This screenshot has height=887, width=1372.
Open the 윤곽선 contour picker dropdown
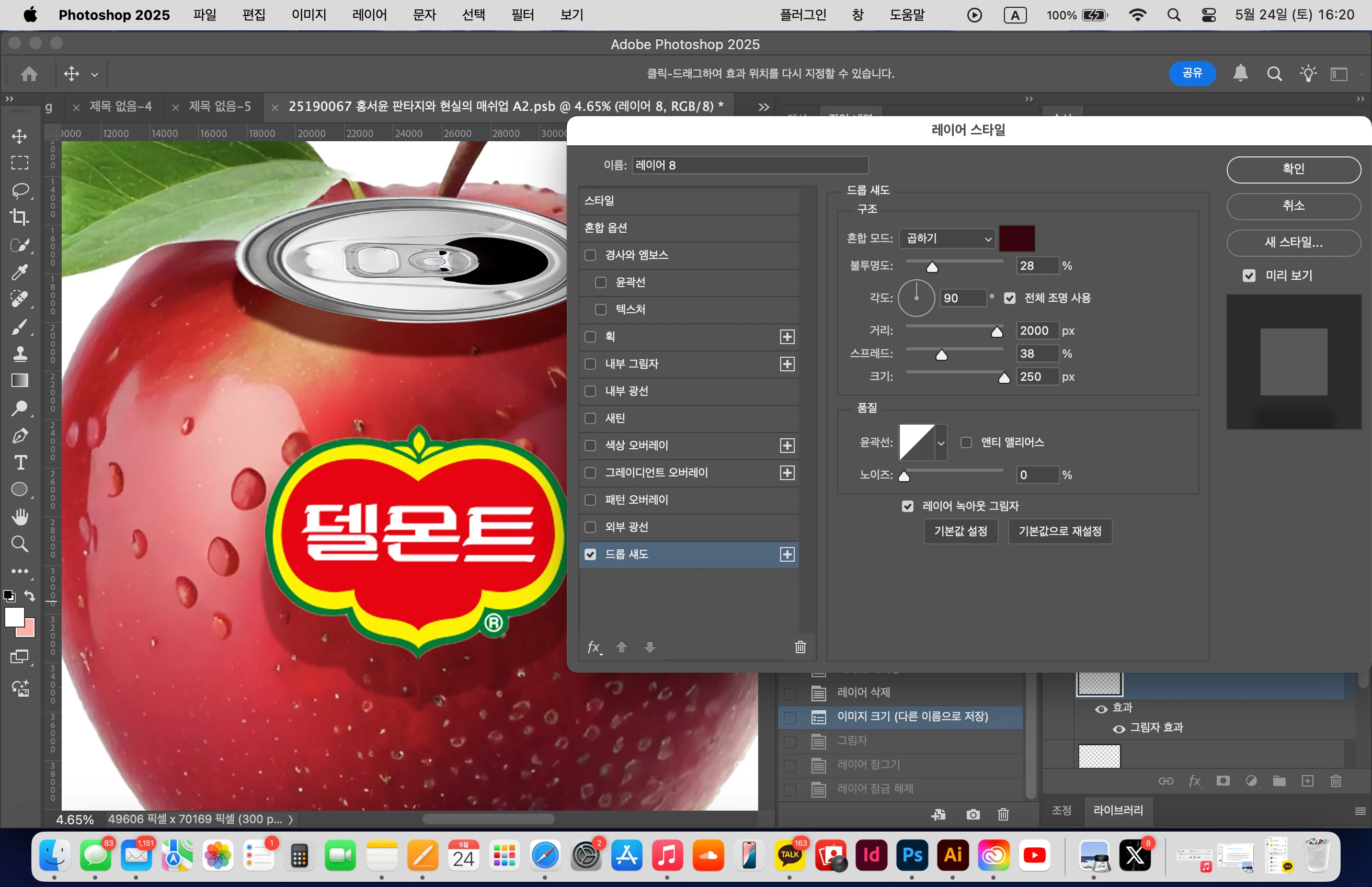[941, 442]
